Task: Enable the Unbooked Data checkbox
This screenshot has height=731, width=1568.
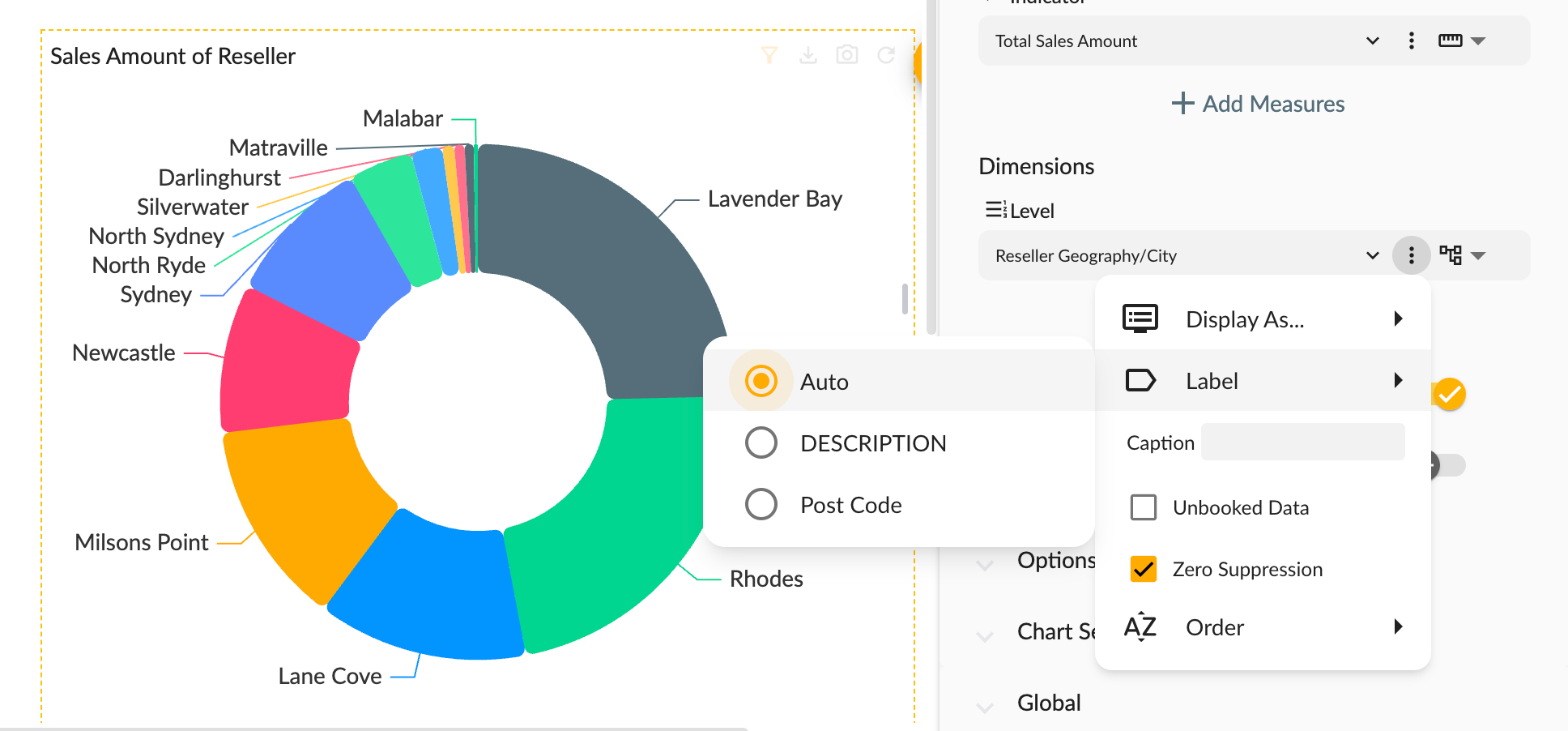Action: [1144, 507]
